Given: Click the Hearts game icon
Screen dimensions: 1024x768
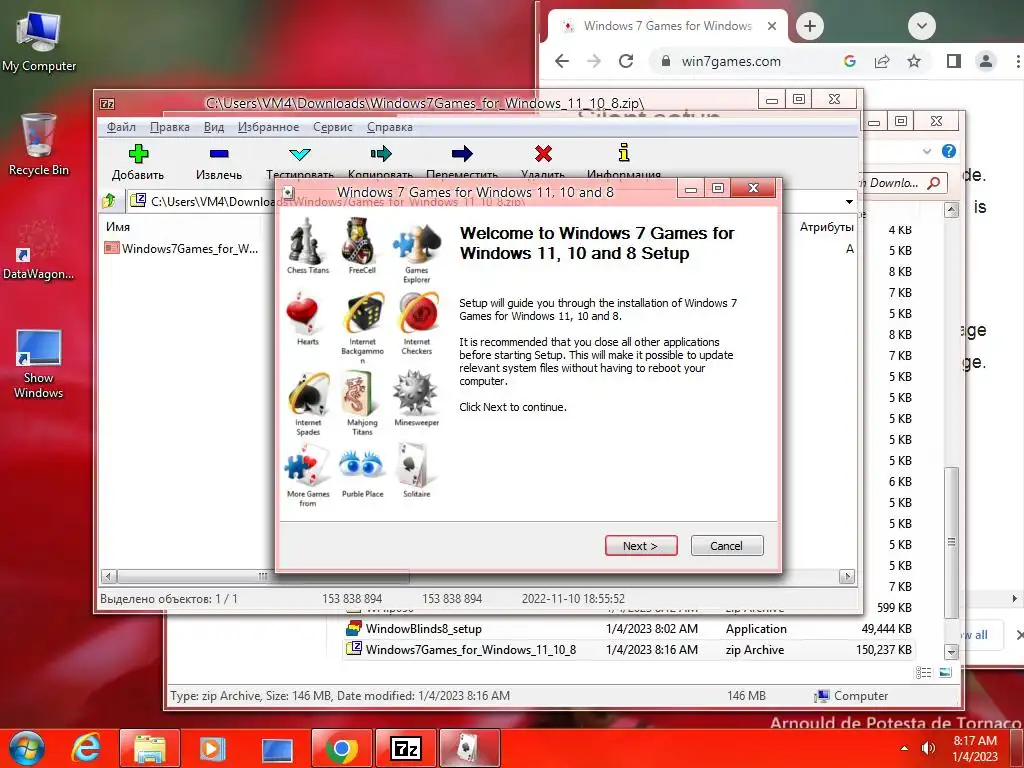Looking at the screenshot, I should tap(304, 313).
